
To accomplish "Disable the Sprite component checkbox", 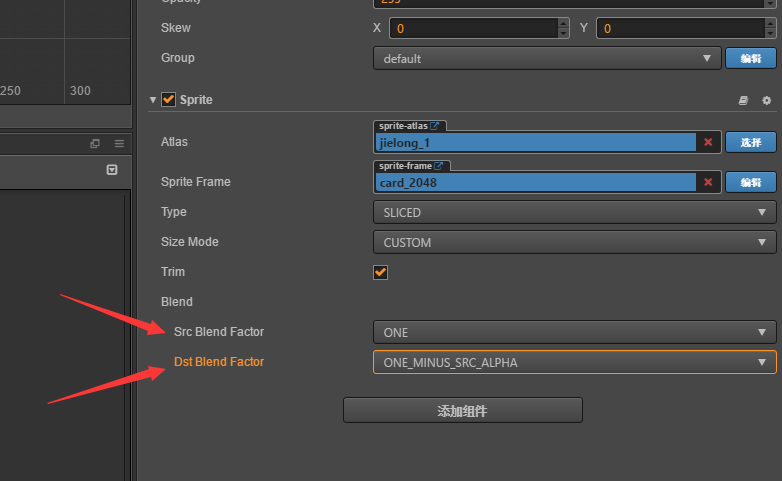I will pyautogui.click(x=168, y=100).
